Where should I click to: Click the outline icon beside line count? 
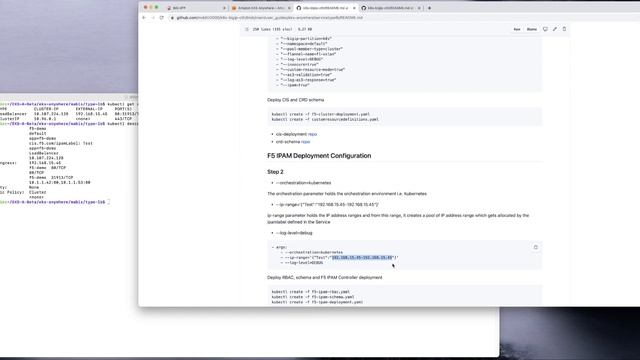[247, 29]
